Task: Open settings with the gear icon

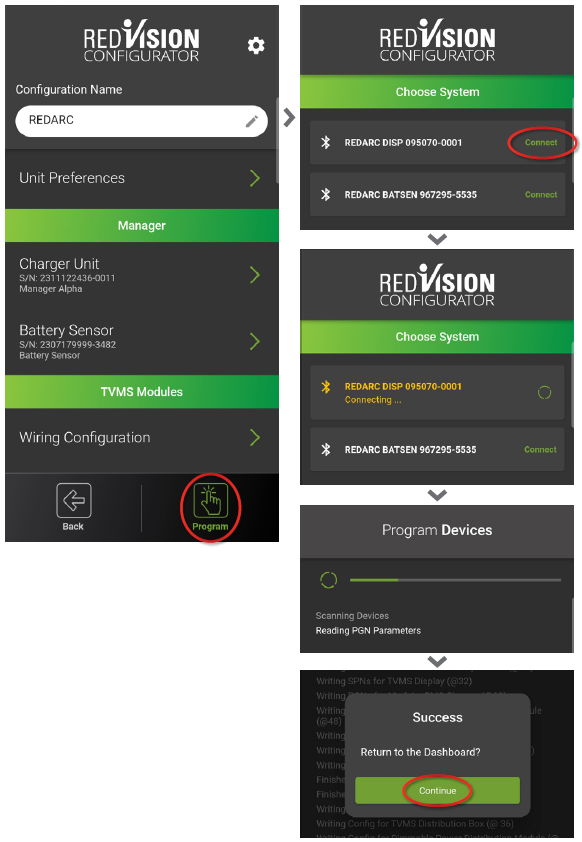Action: pyautogui.click(x=256, y=46)
